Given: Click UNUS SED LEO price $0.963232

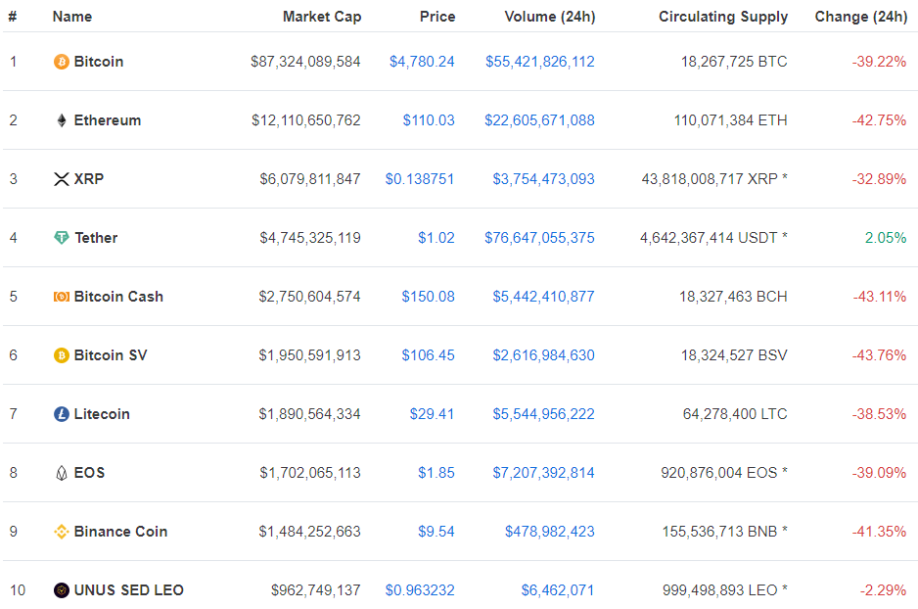Looking at the screenshot, I should click(x=419, y=590).
